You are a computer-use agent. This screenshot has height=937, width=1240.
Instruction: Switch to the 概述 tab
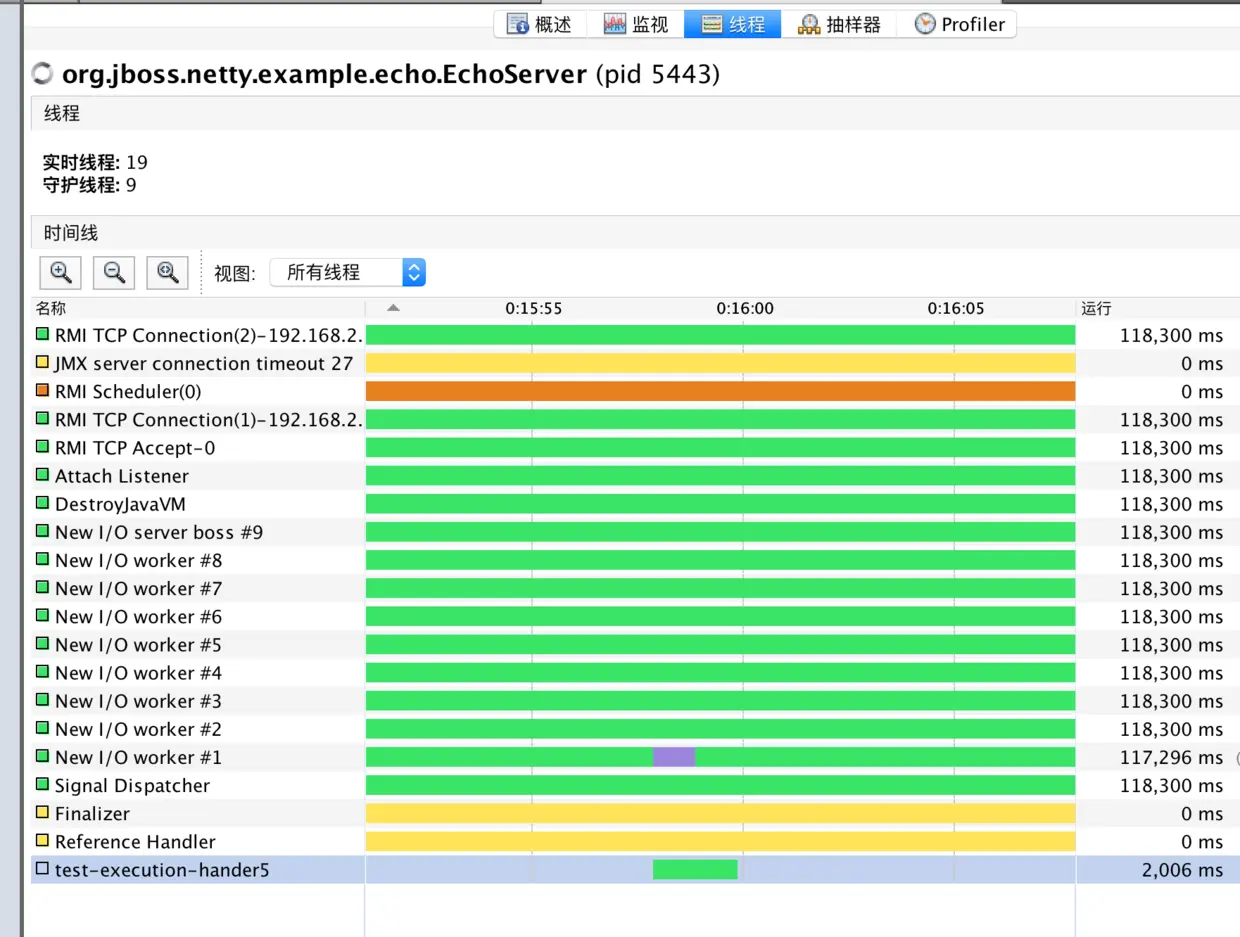540,24
